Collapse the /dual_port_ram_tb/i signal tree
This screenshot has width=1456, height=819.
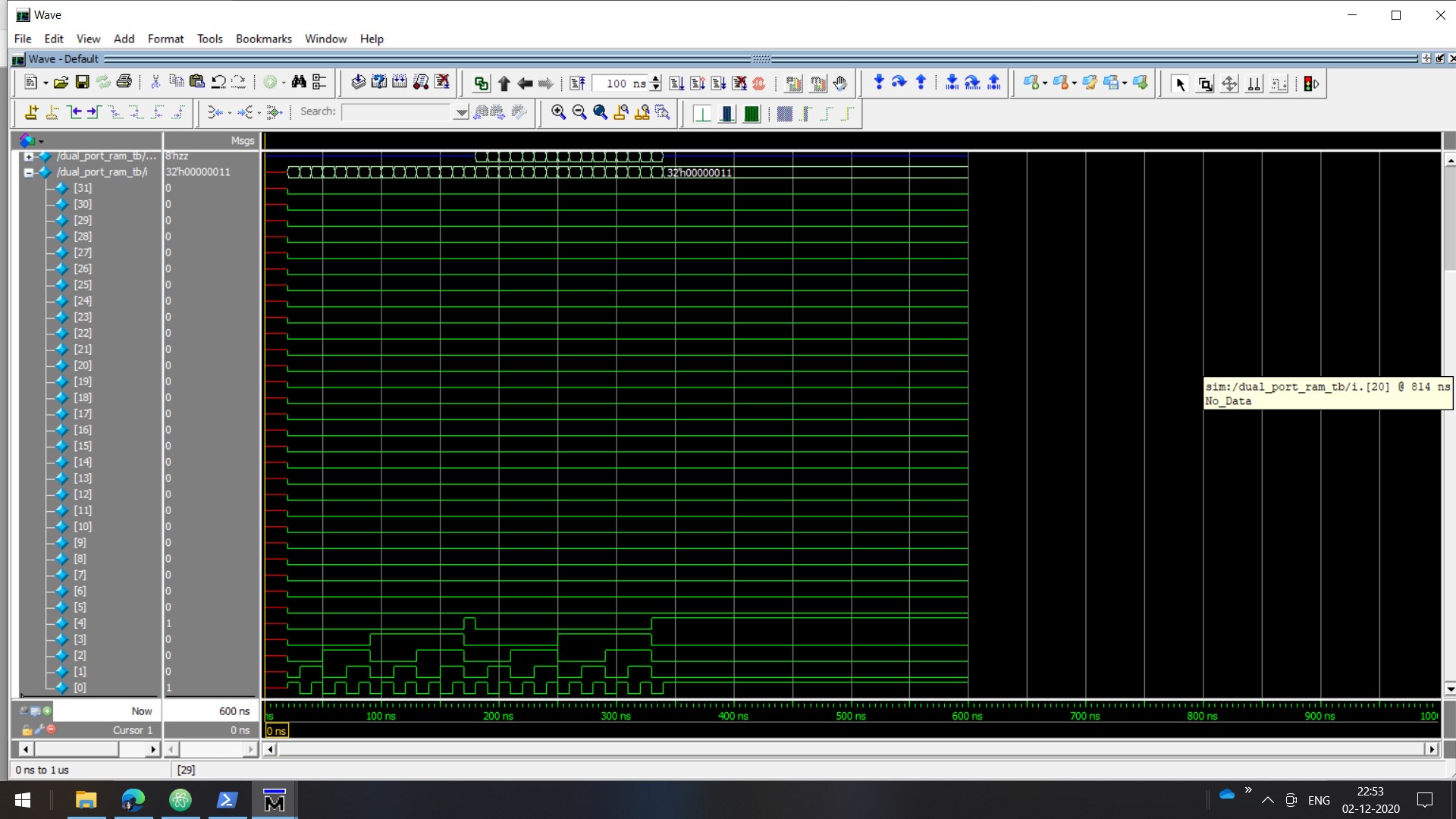(29, 172)
